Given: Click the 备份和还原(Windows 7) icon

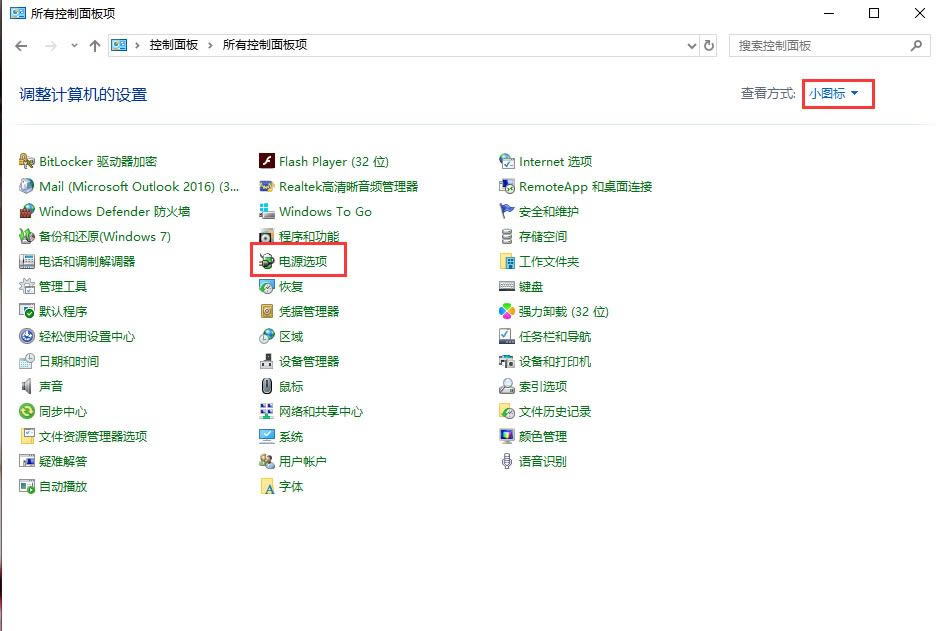Looking at the screenshot, I should 26,236.
